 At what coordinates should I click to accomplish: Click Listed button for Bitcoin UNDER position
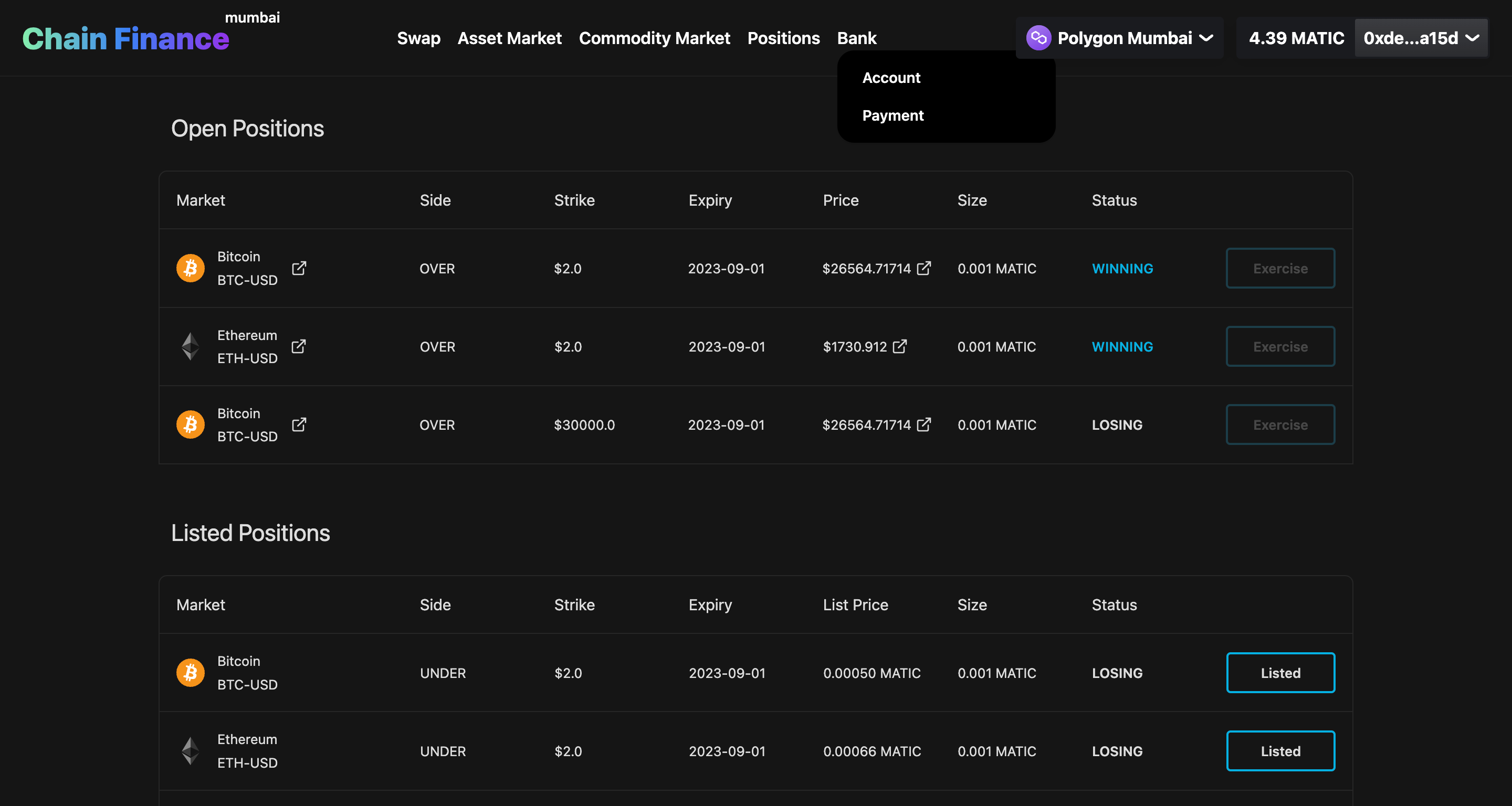(x=1280, y=672)
